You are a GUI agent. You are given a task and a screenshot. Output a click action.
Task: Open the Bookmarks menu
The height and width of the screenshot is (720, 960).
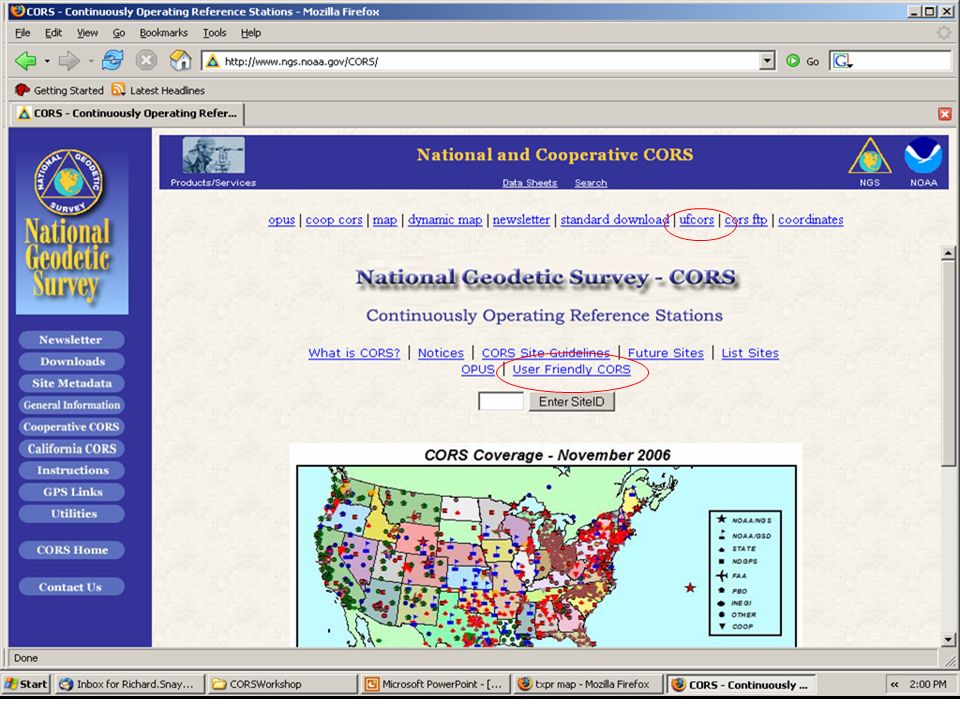[x=163, y=33]
